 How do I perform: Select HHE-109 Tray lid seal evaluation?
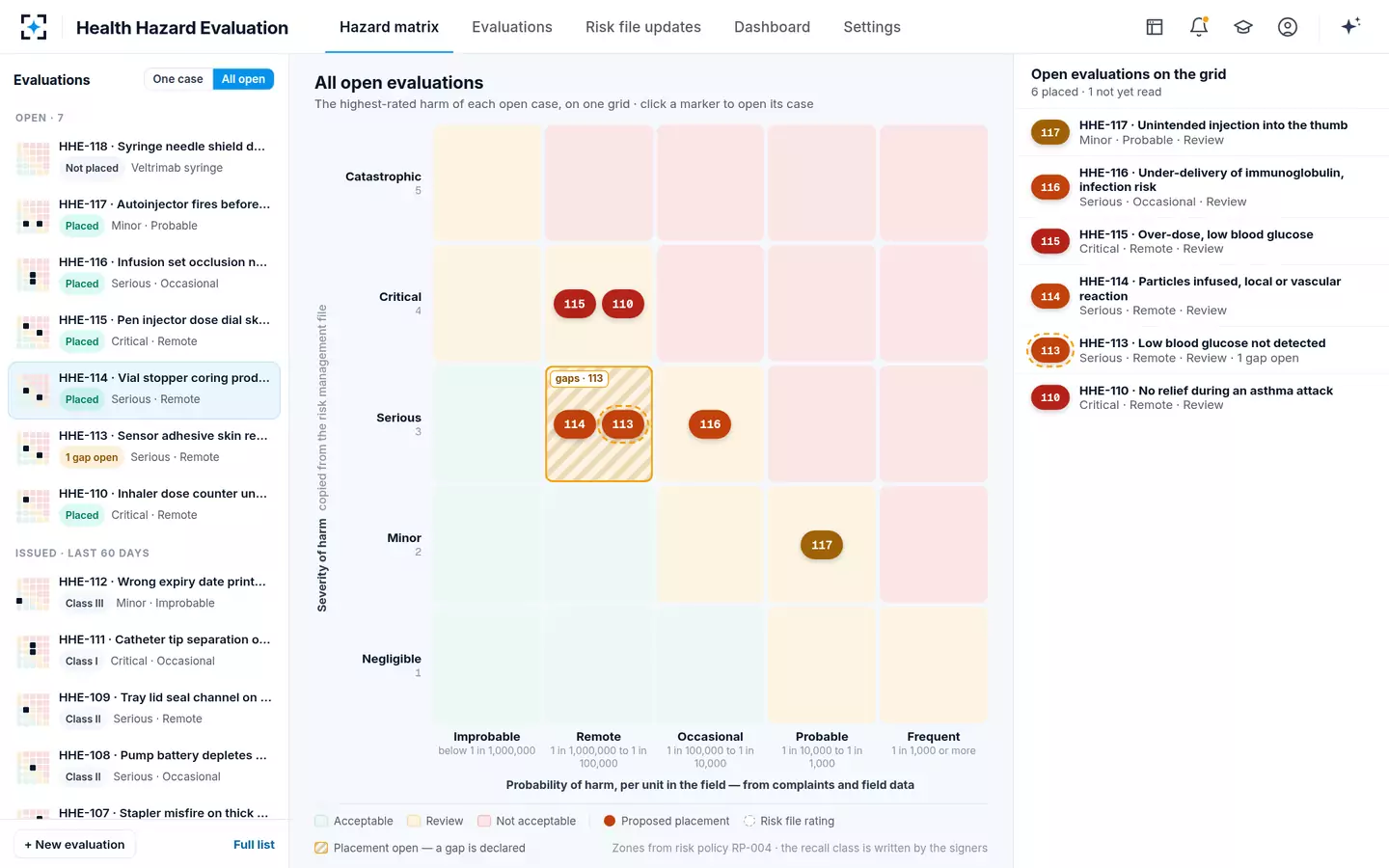click(144, 710)
